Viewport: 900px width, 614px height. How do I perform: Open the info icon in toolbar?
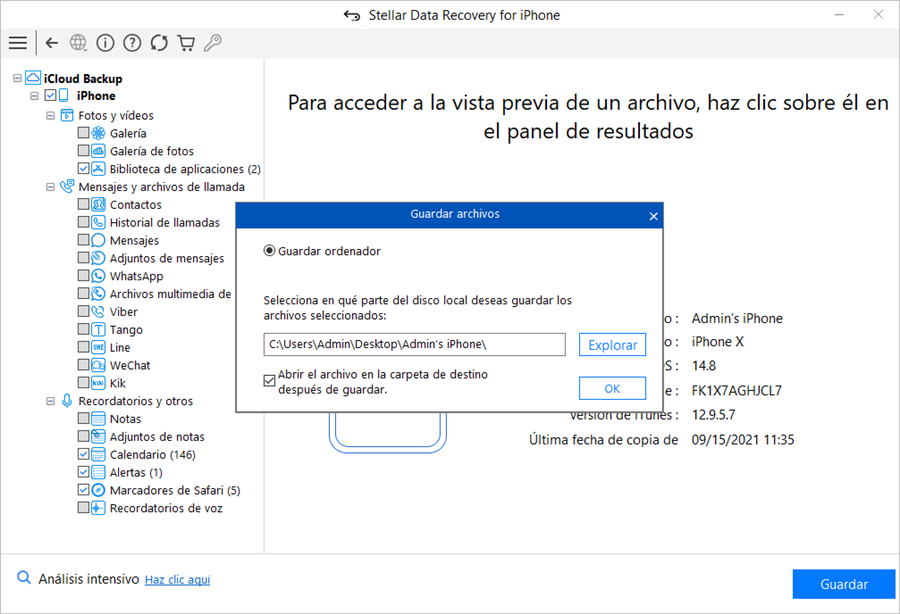(105, 43)
